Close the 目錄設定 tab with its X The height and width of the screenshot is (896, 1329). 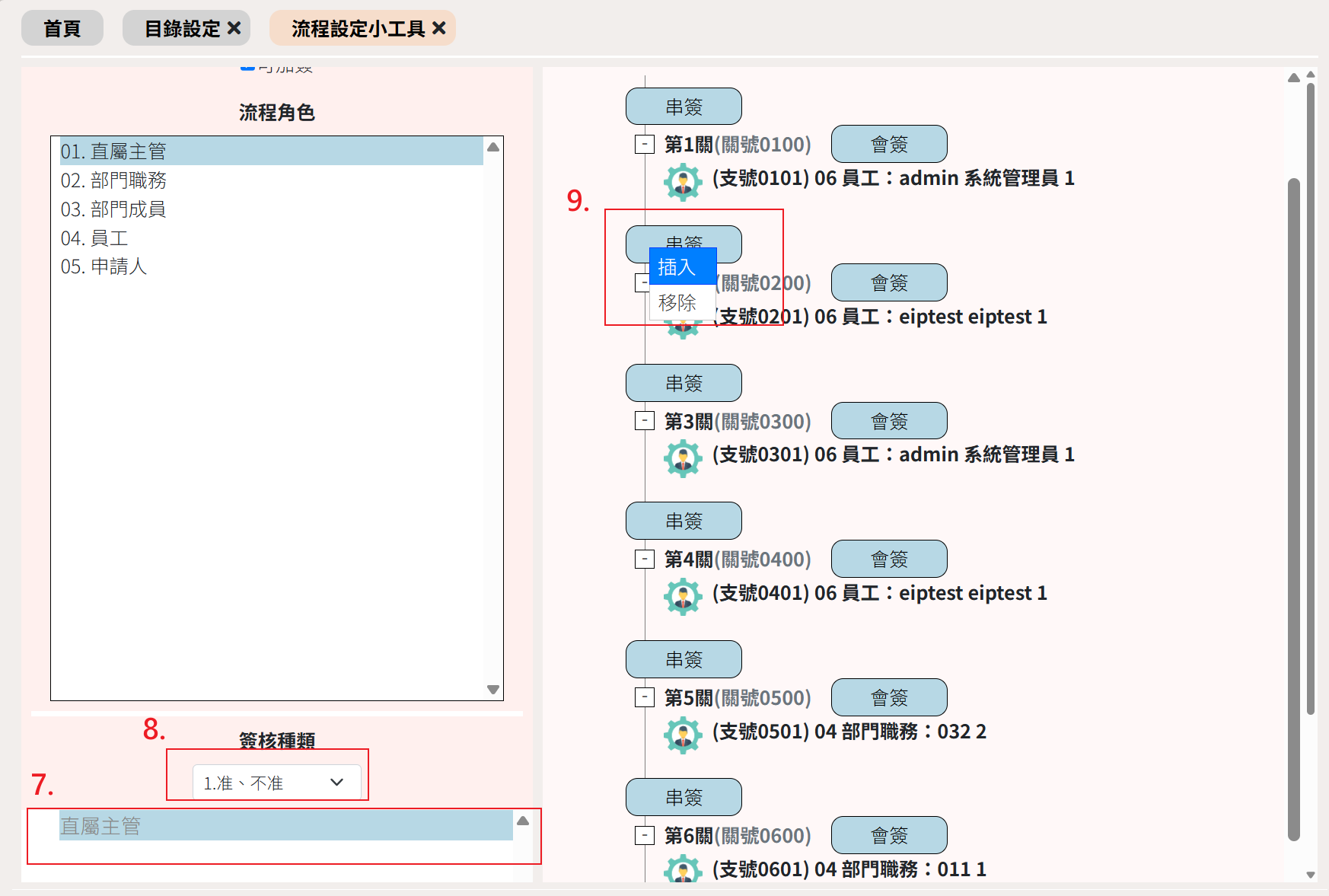click(234, 28)
